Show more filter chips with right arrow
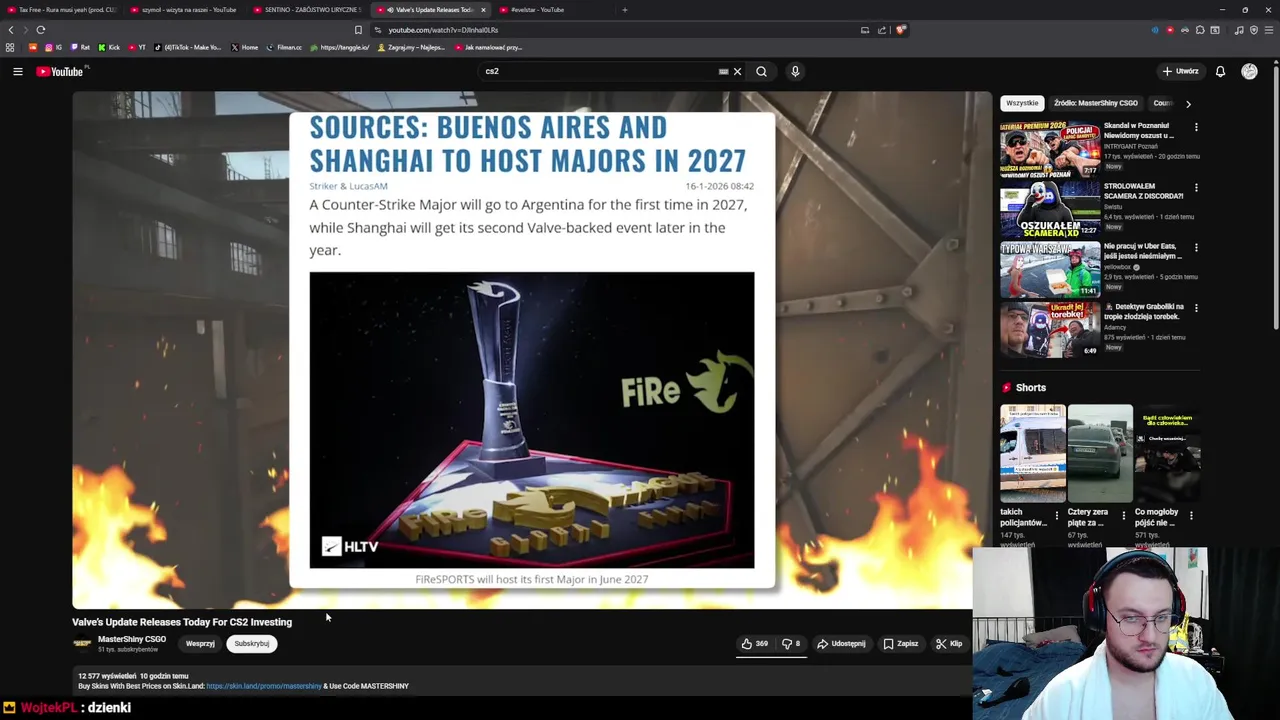The height and width of the screenshot is (720, 1280). tap(1188, 103)
